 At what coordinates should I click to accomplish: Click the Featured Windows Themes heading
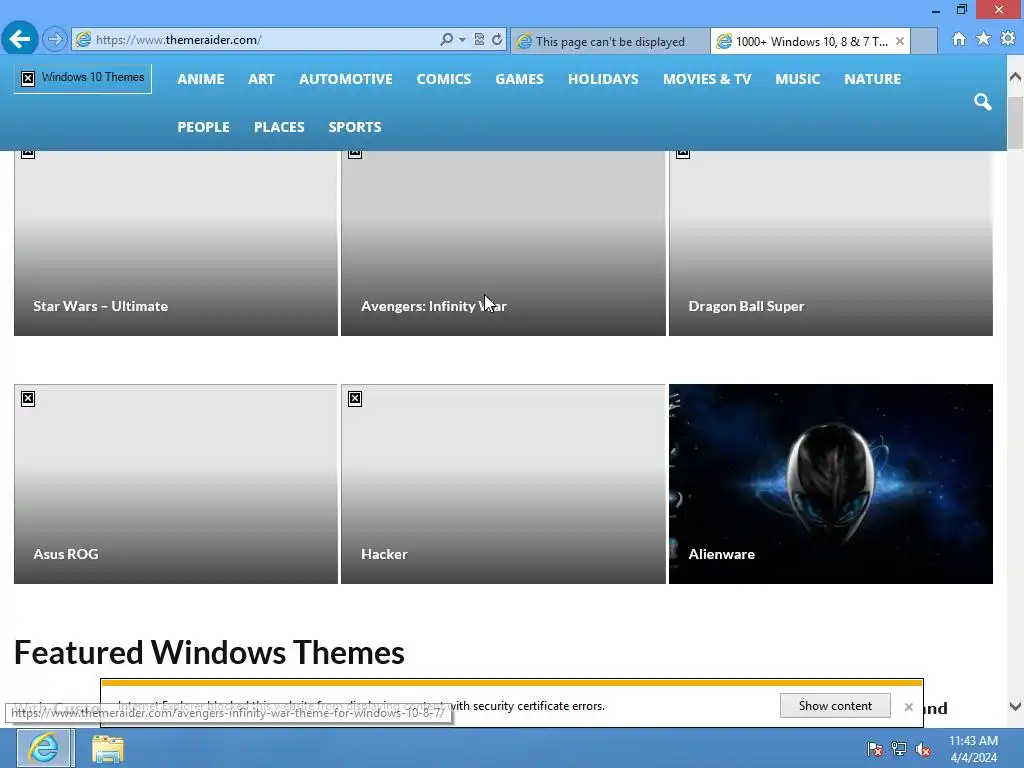click(x=209, y=652)
